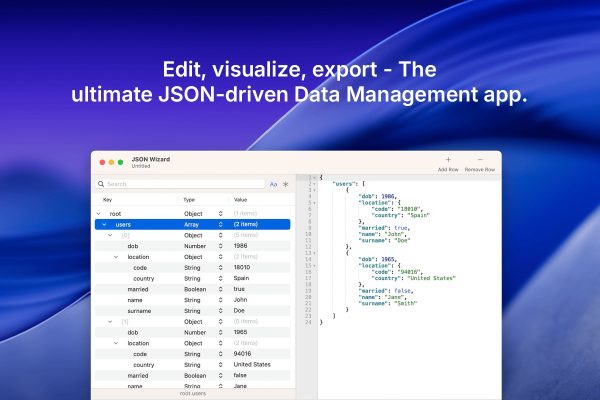Click the Add Row plus icon
The width and height of the screenshot is (600, 400).
click(448, 160)
